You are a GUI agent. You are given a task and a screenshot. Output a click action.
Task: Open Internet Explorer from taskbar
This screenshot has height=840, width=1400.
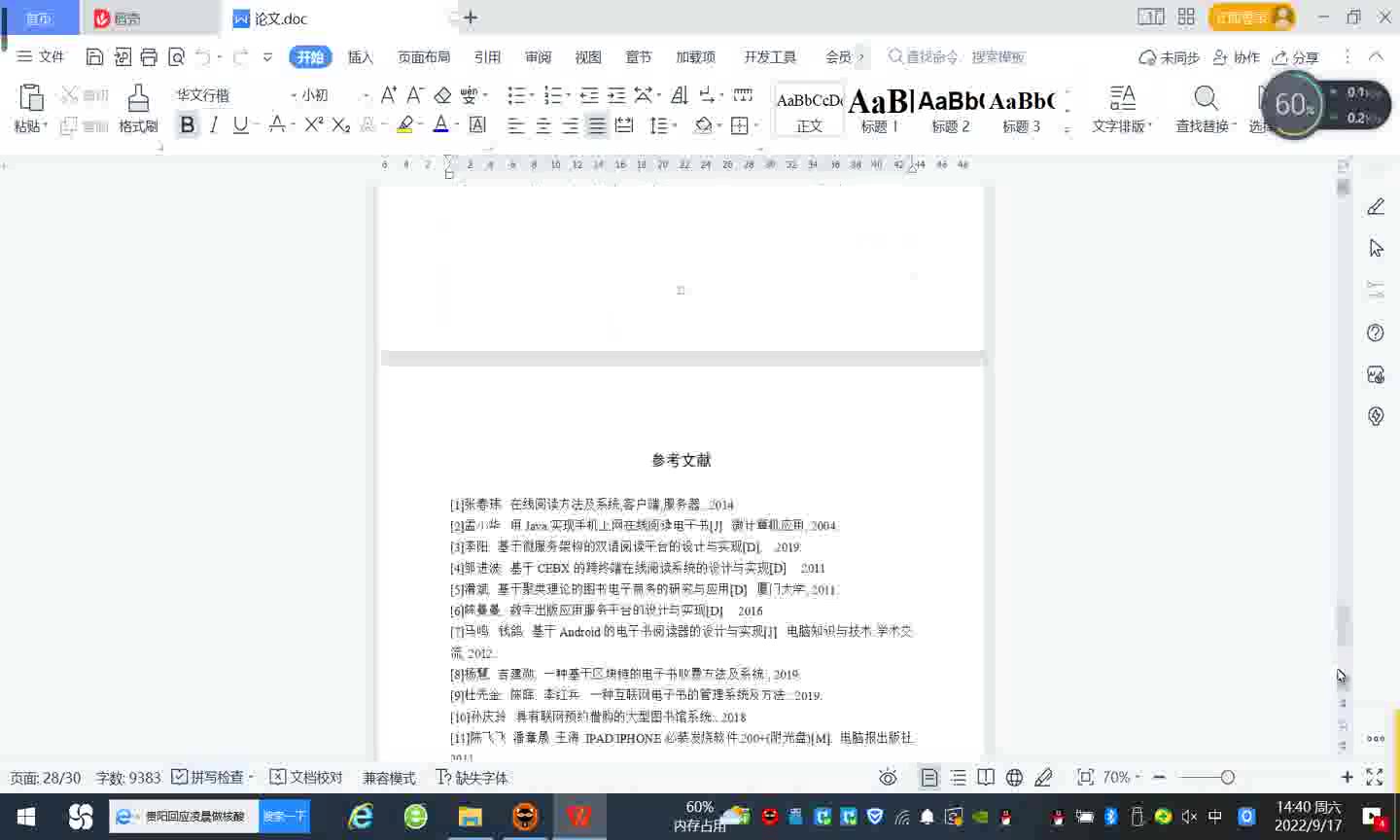pyautogui.click(x=361, y=817)
